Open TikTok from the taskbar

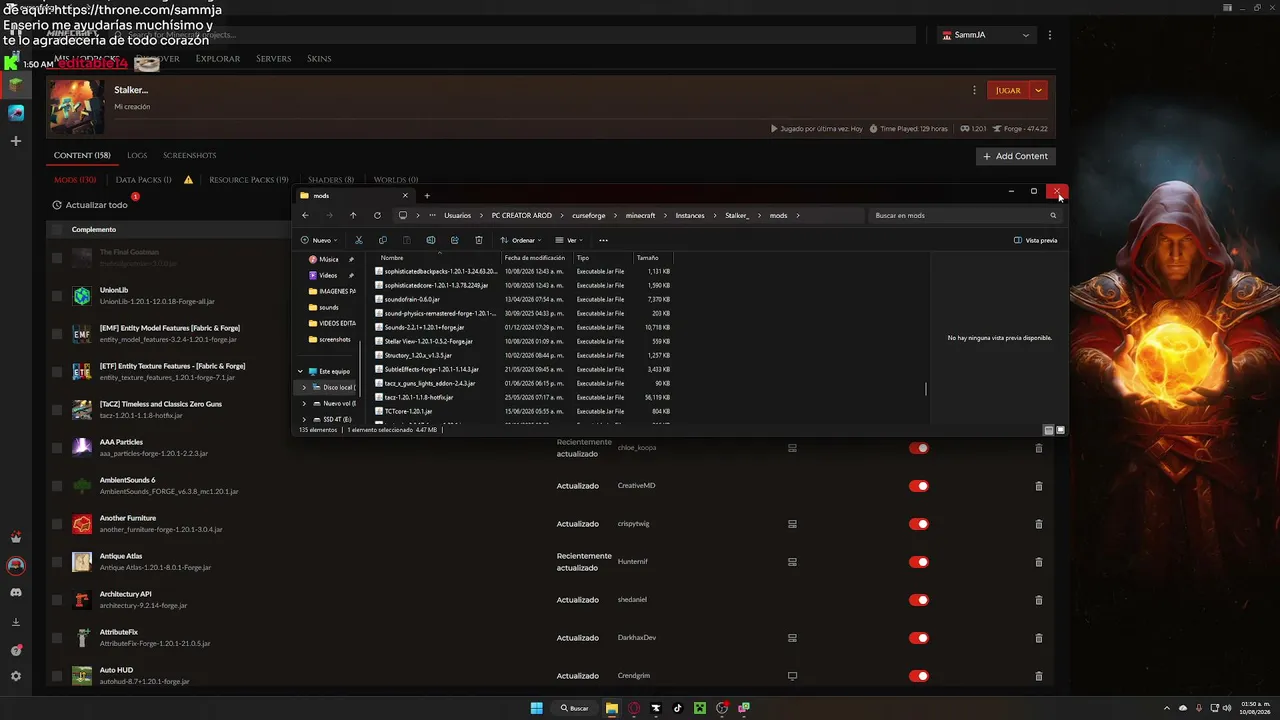point(678,708)
